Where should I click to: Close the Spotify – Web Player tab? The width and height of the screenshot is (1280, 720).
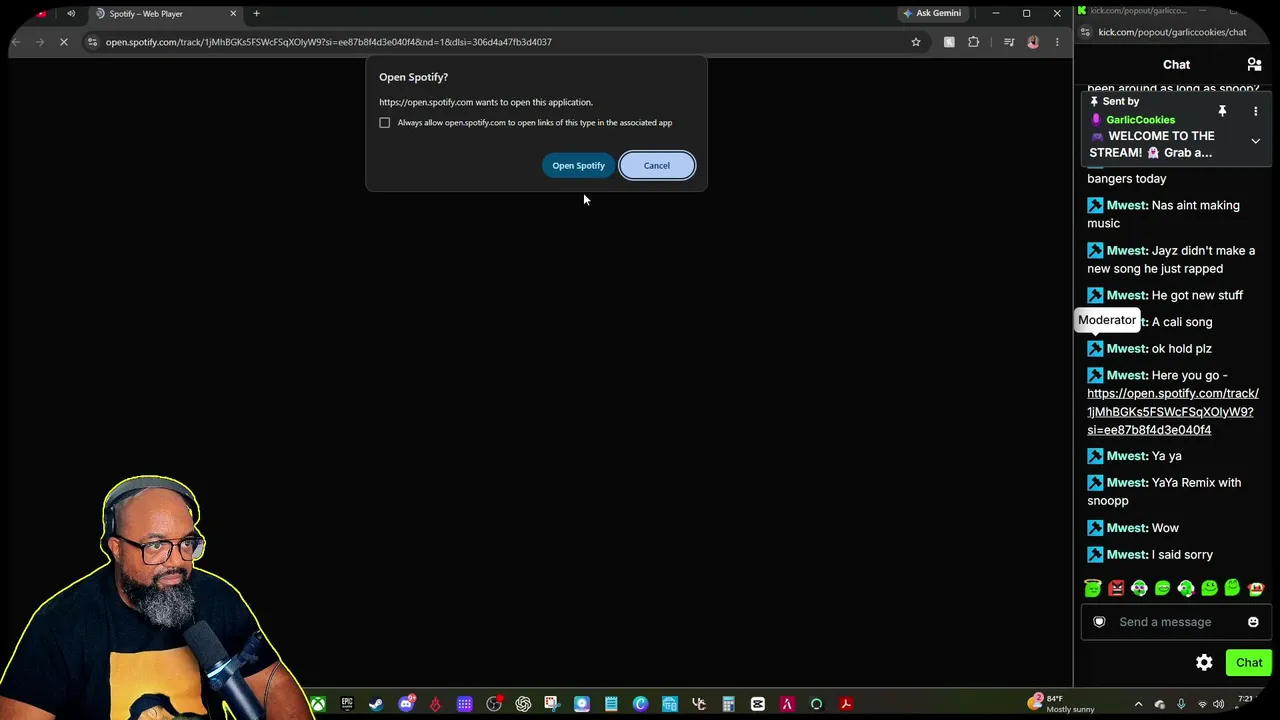[234, 14]
